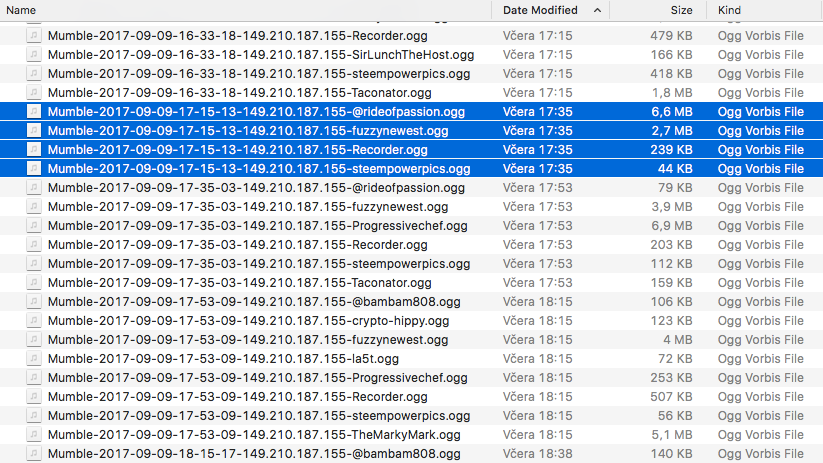Click icon of 17-35-03 Taconator.ogg file
The height and width of the screenshot is (463, 823).
(x=34, y=282)
